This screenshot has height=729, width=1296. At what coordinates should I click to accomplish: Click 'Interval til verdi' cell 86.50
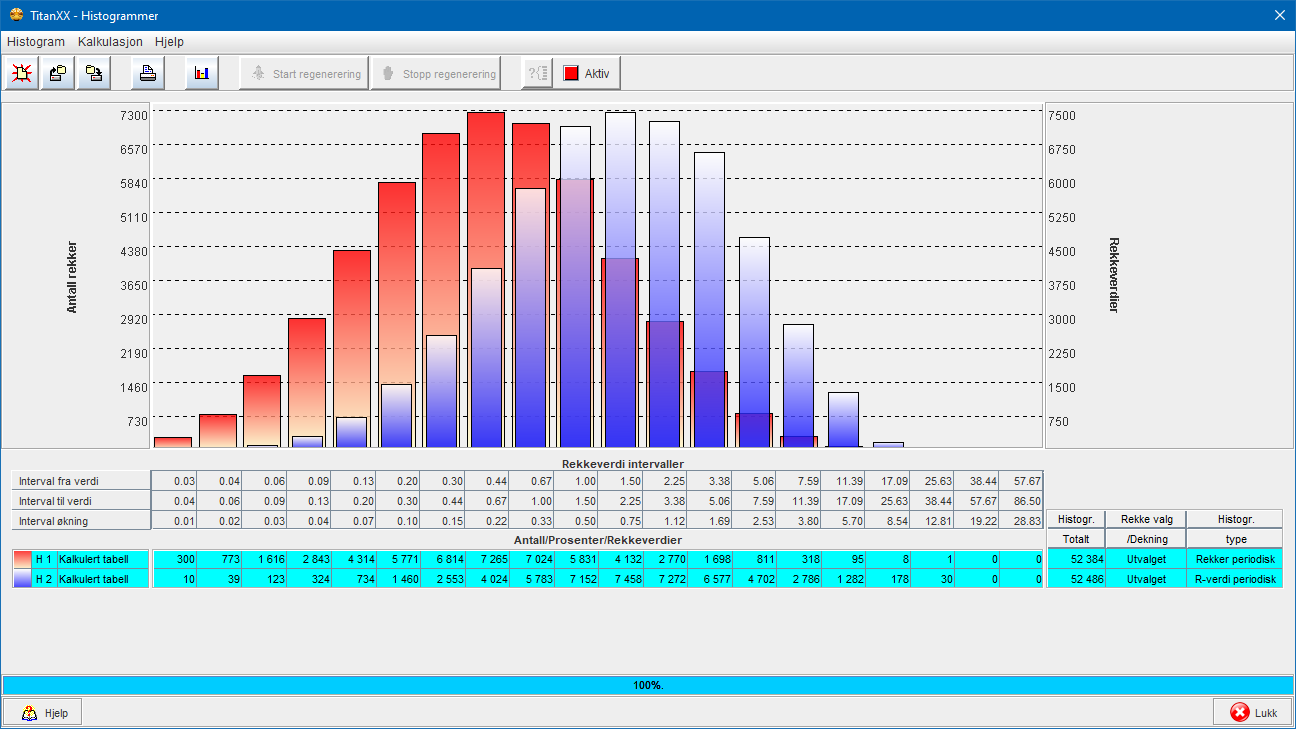pyautogui.click(x=1023, y=501)
